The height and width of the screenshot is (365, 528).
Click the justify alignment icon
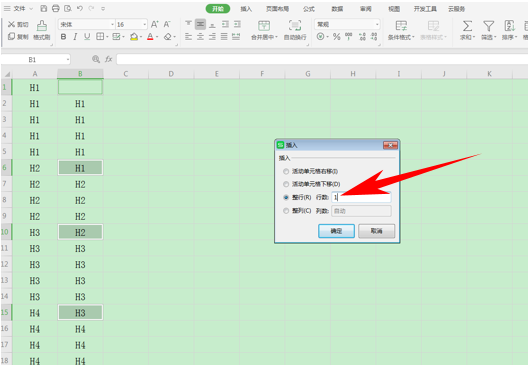coord(224,37)
